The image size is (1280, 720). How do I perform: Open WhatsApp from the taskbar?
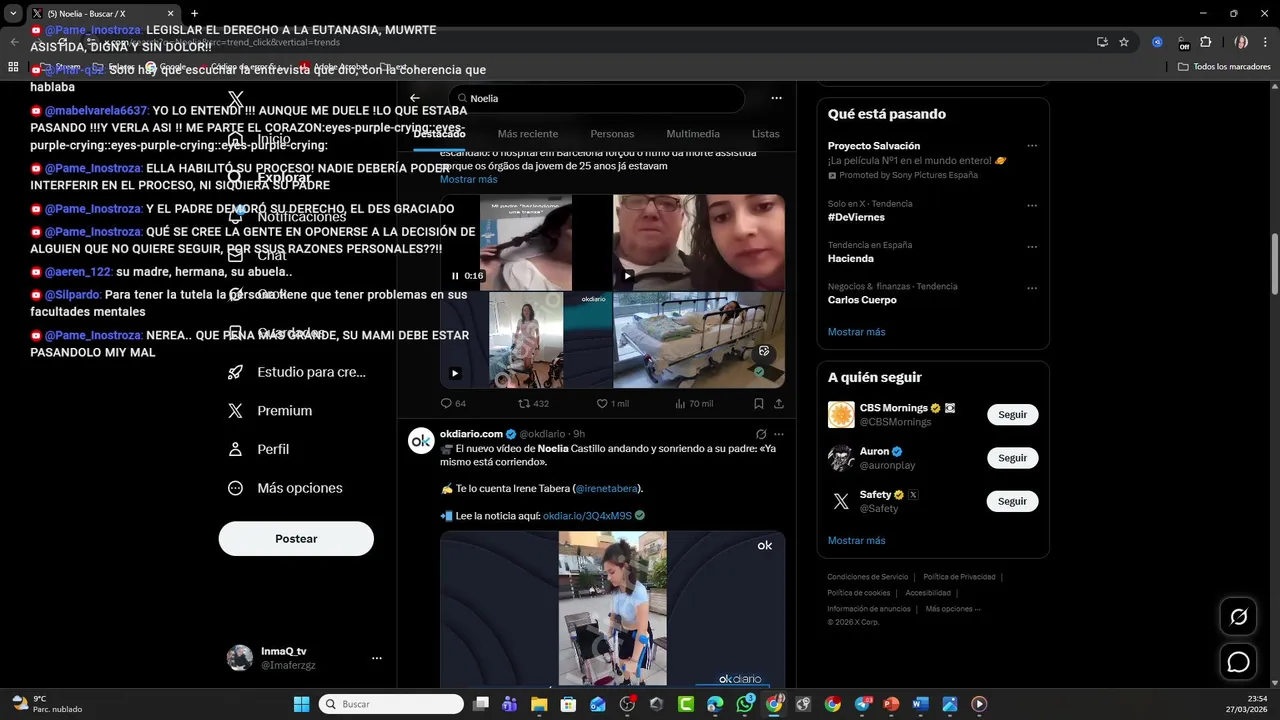[x=745, y=704]
